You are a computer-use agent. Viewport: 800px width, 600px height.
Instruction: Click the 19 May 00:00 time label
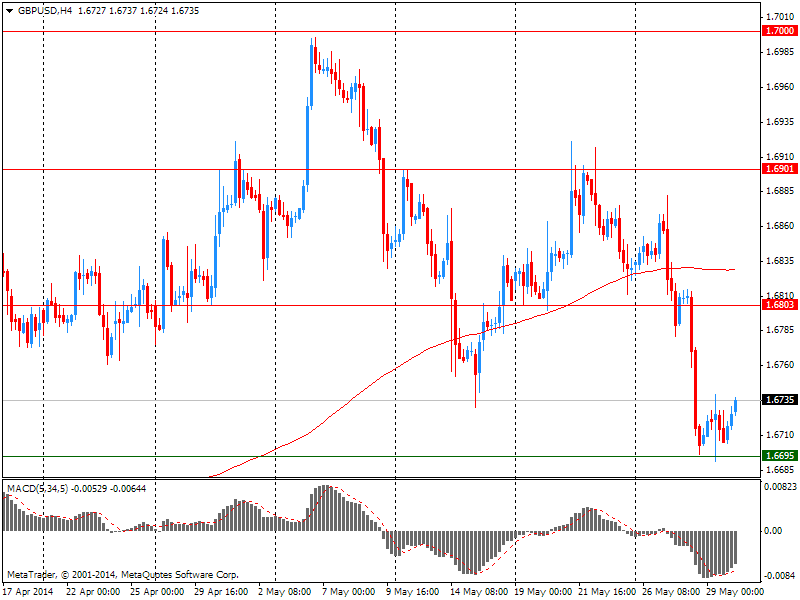541,592
